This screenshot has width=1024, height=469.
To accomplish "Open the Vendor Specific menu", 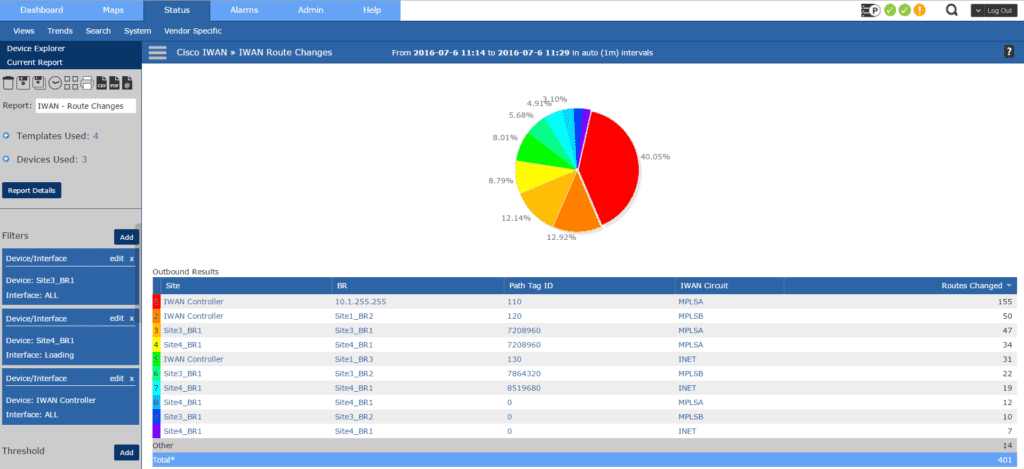I will point(193,31).
